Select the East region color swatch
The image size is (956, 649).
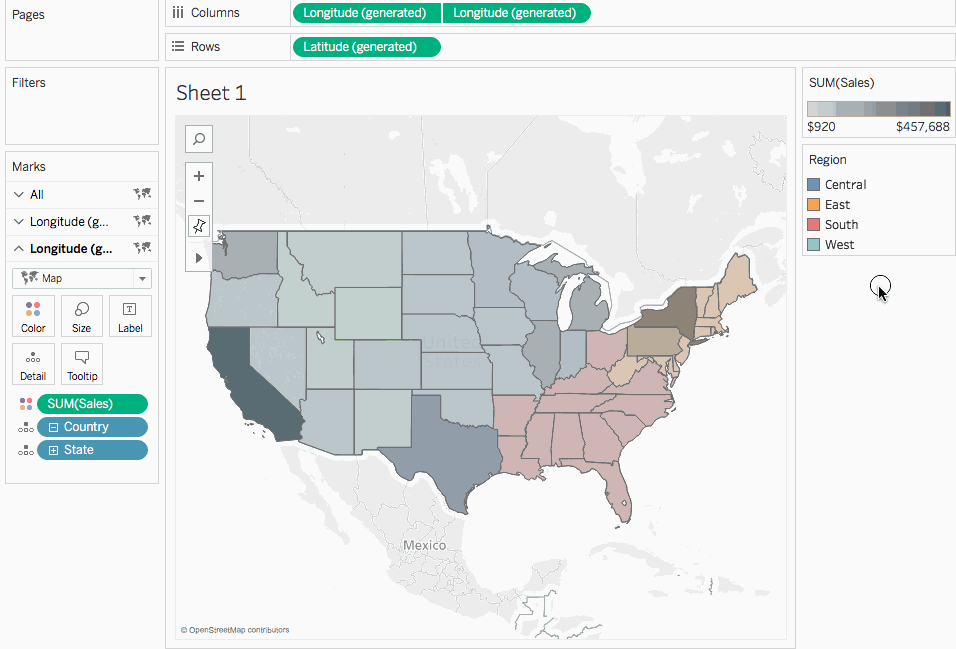(813, 204)
